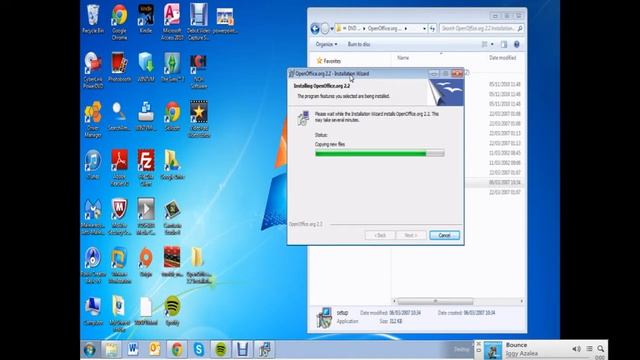The width and height of the screenshot is (640, 360).
Task: Click Explorer search box
Action: pyautogui.click(x=482, y=29)
